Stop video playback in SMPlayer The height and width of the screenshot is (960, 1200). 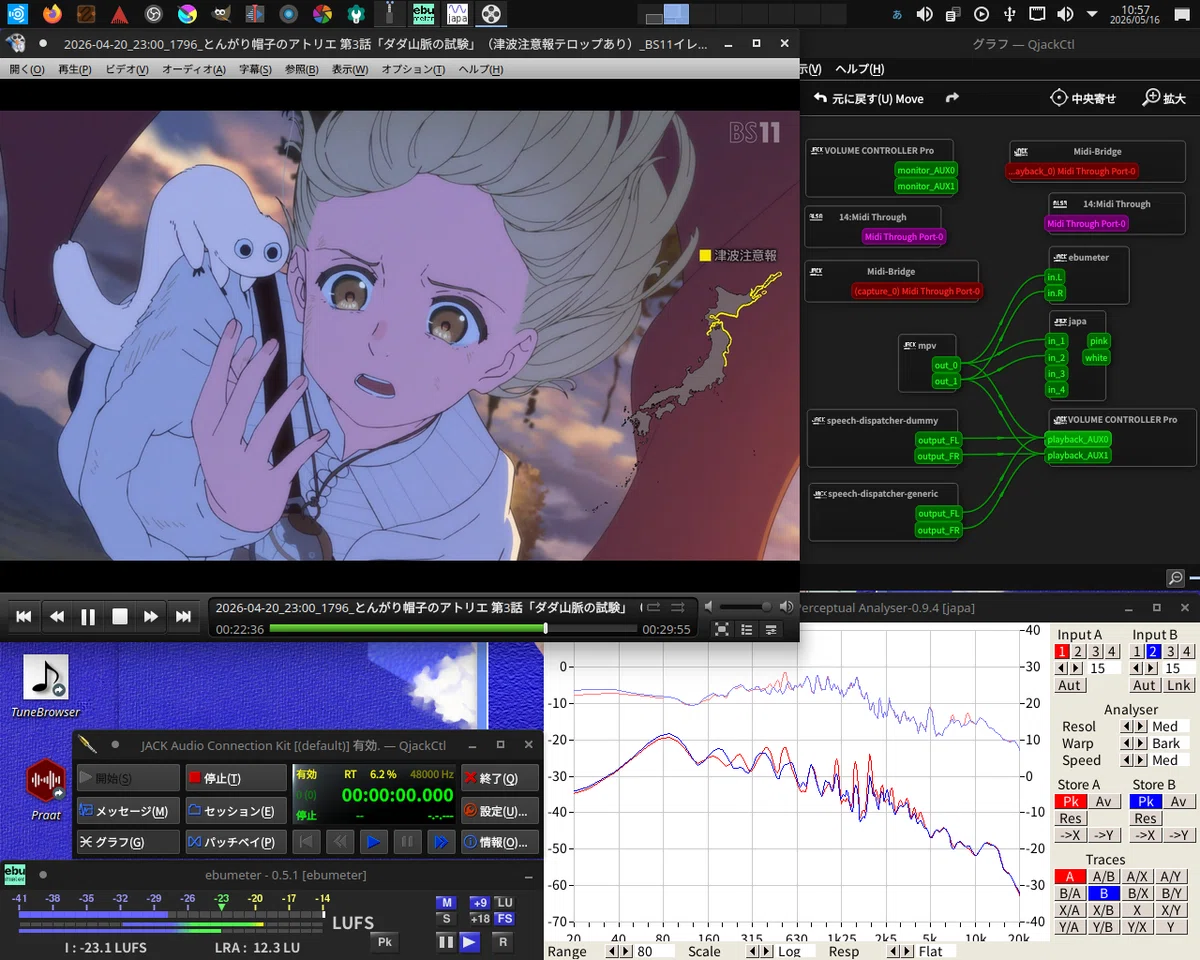tap(120, 617)
